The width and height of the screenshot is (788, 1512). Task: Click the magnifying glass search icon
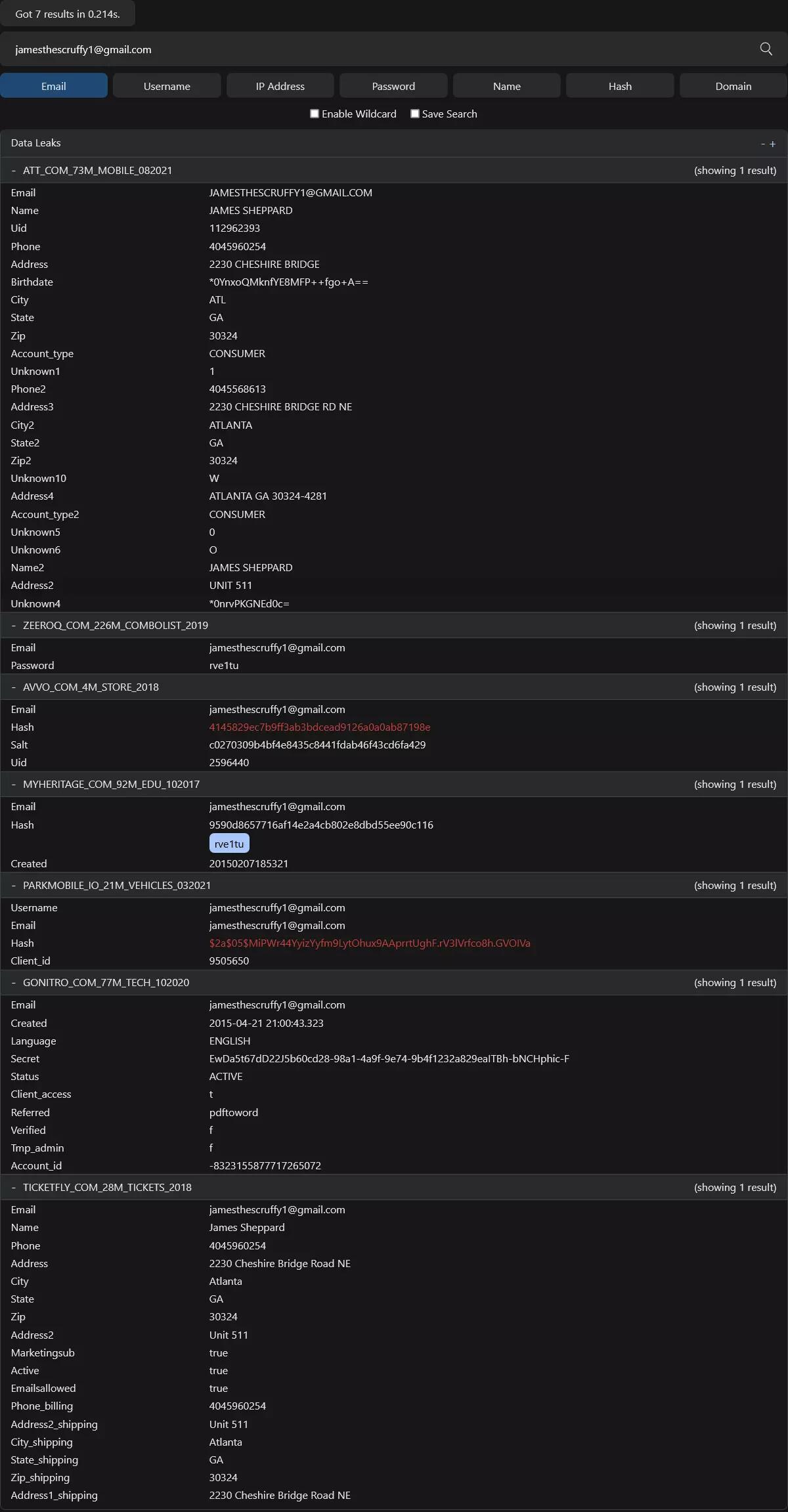click(x=766, y=49)
